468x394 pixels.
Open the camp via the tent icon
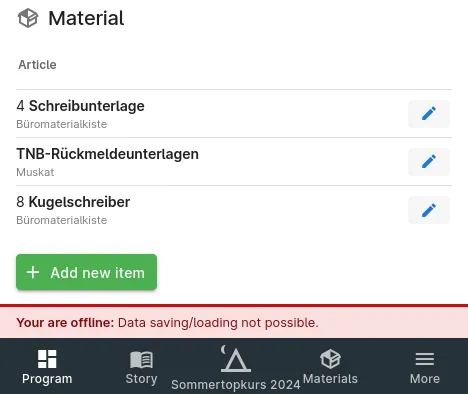click(x=236, y=359)
